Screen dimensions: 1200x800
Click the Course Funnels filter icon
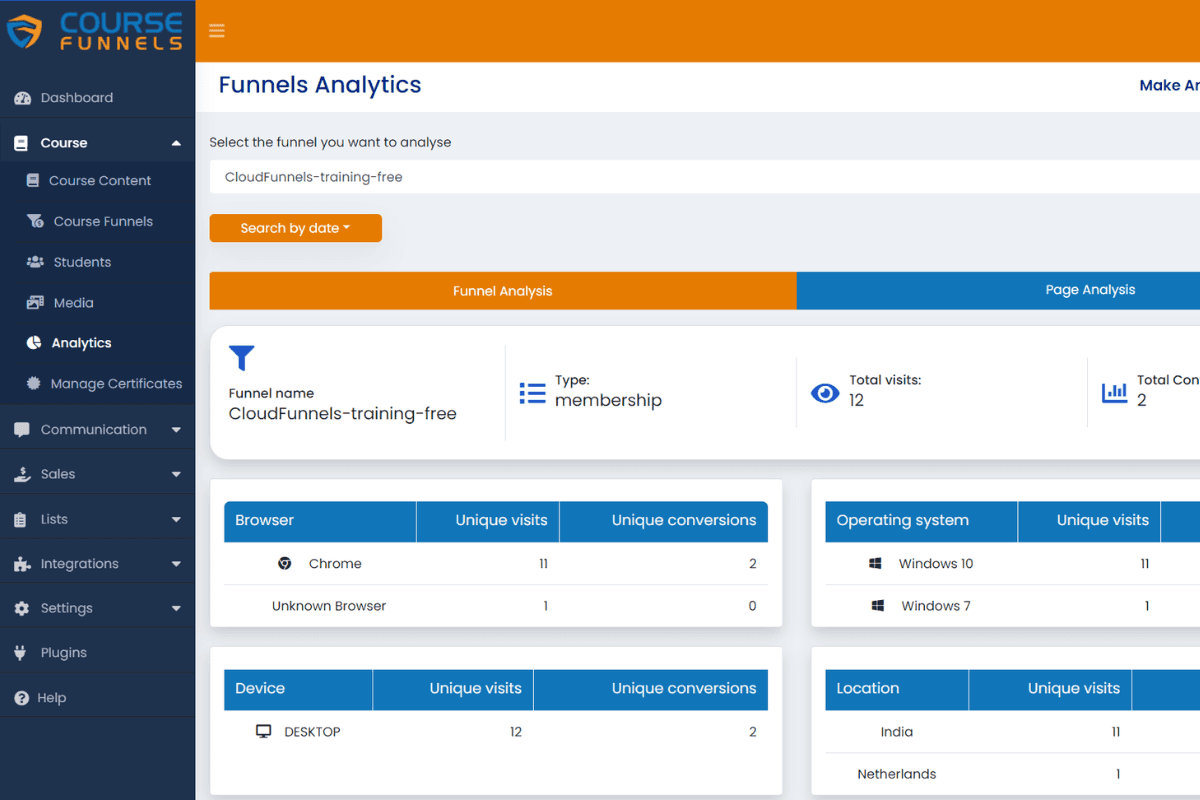tap(35, 221)
